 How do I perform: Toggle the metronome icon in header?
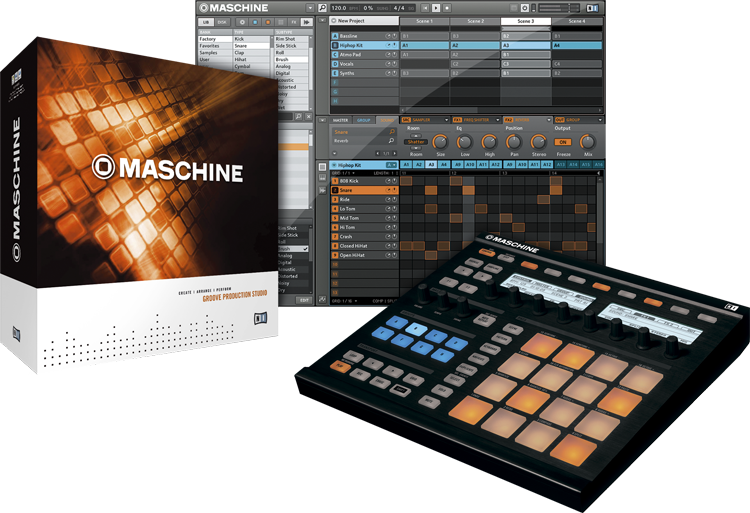click(x=525, y=8)
